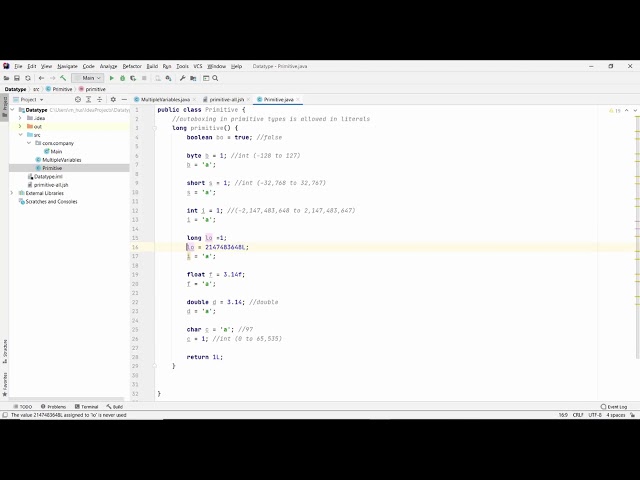Switch to MultipleVariables.java tab
The height and width of the screenshot is (480, 640).
pyautogui.click(x=165, y=99)
